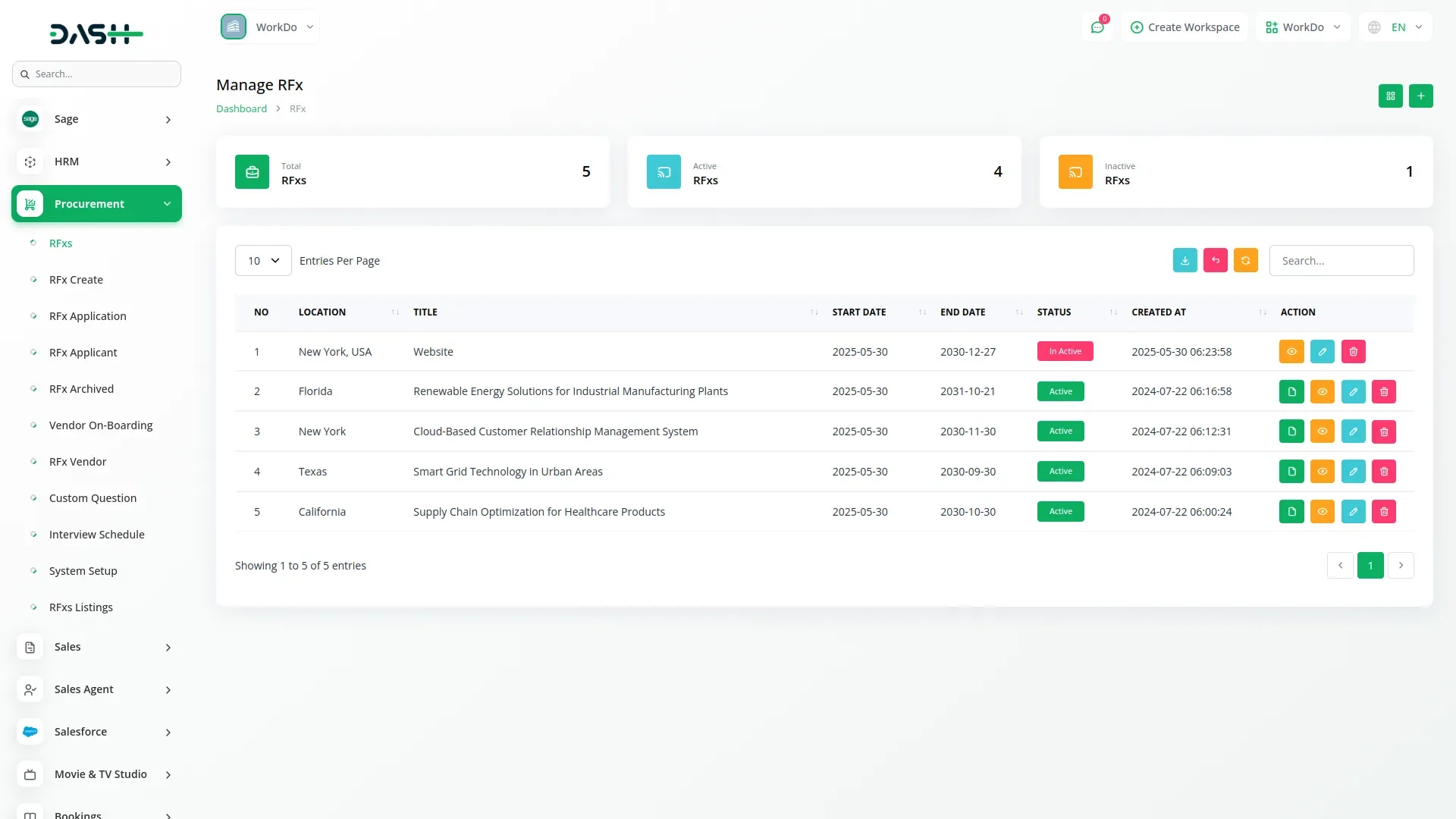Follow the Dashboard breadcrumb link
This screenshot has width=1456, height=819.
(x=241, y=108)
